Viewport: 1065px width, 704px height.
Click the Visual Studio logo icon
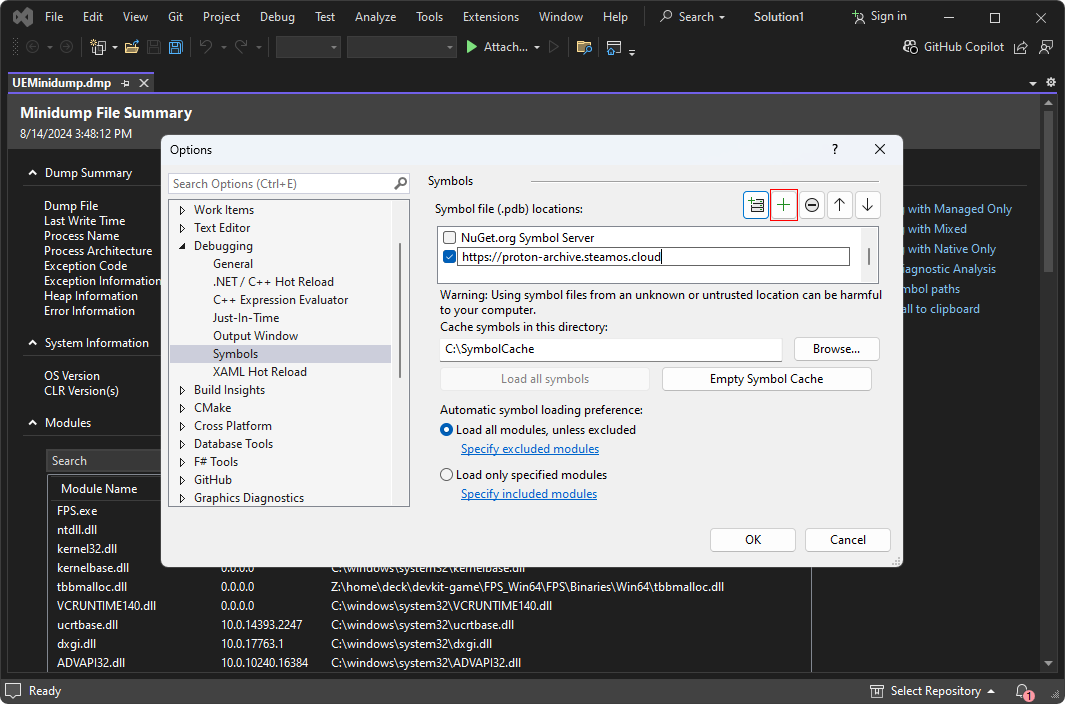[x=23, y=17]
